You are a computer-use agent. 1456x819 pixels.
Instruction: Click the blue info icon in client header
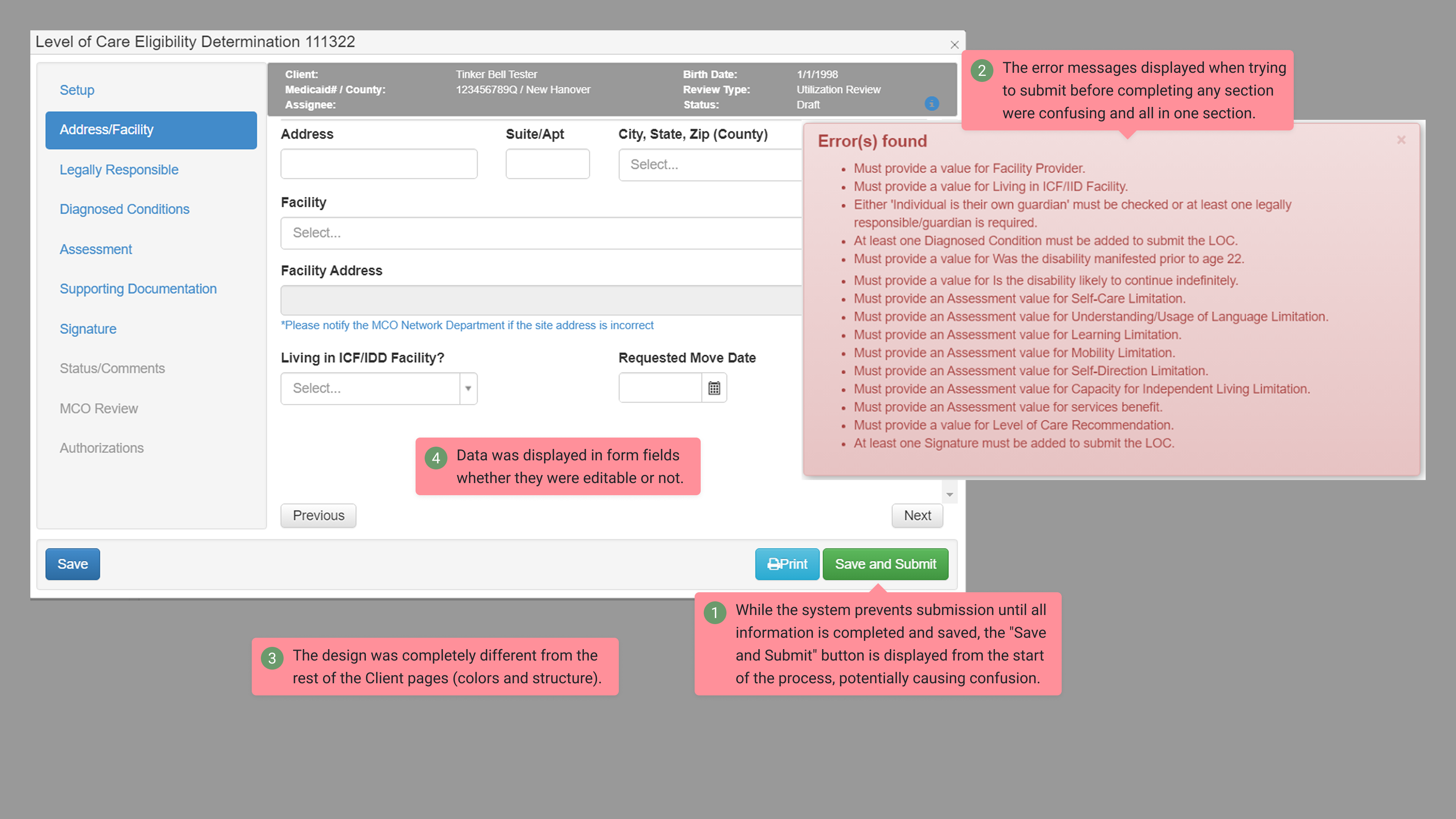tap(932, 104)
